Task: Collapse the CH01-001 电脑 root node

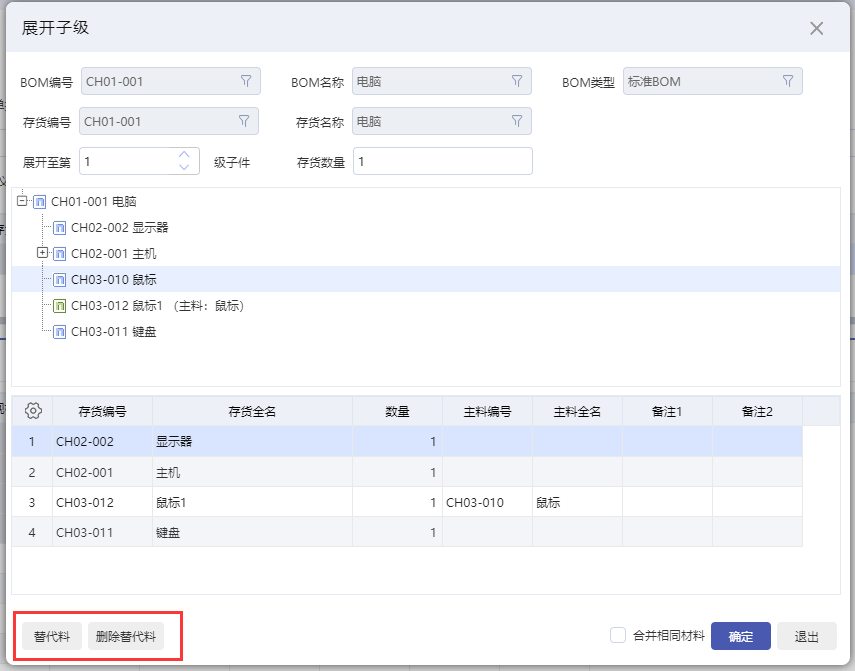Action: click(x=21, y=201)
